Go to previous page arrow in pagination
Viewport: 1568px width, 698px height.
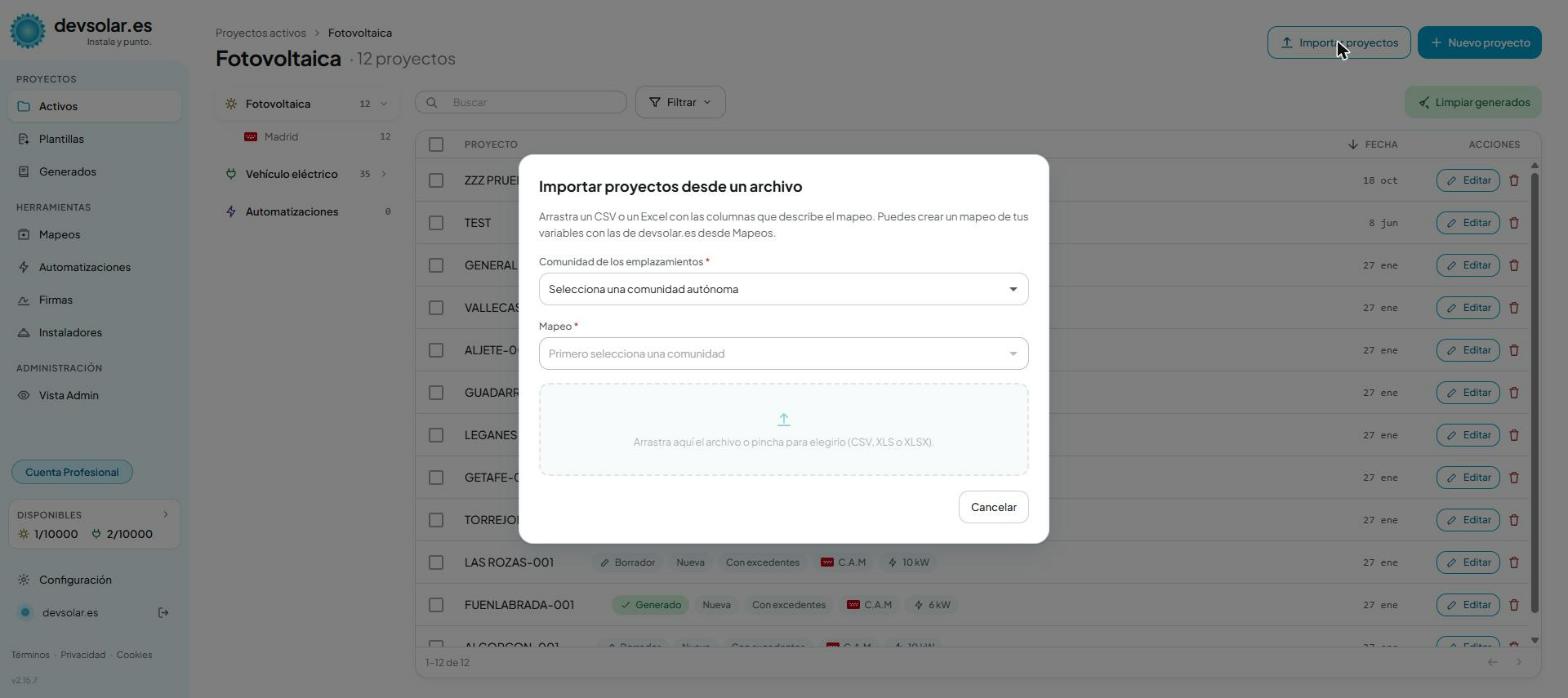[1492, 662]
